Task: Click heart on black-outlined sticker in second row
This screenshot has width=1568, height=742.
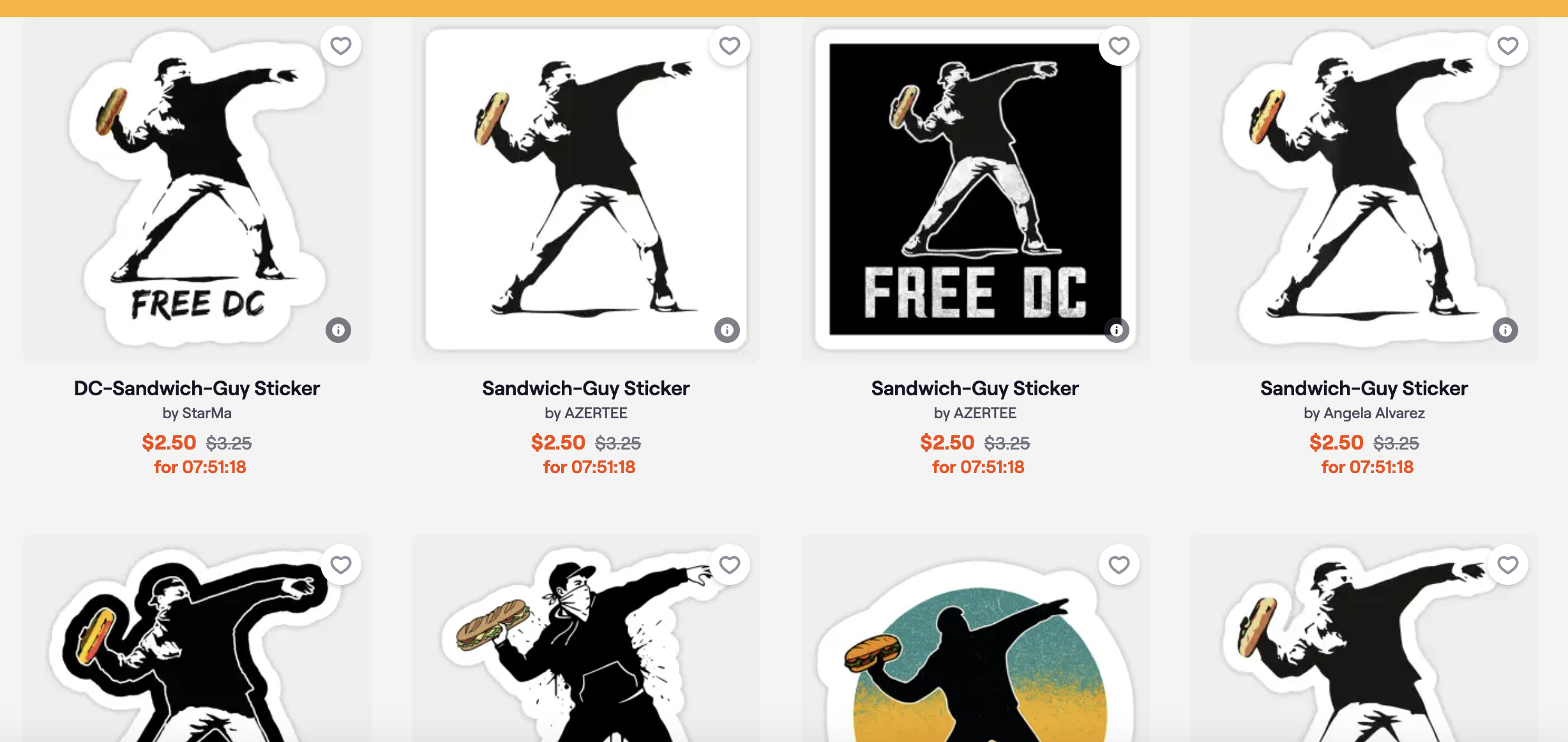Action: (x=341, y=565)
